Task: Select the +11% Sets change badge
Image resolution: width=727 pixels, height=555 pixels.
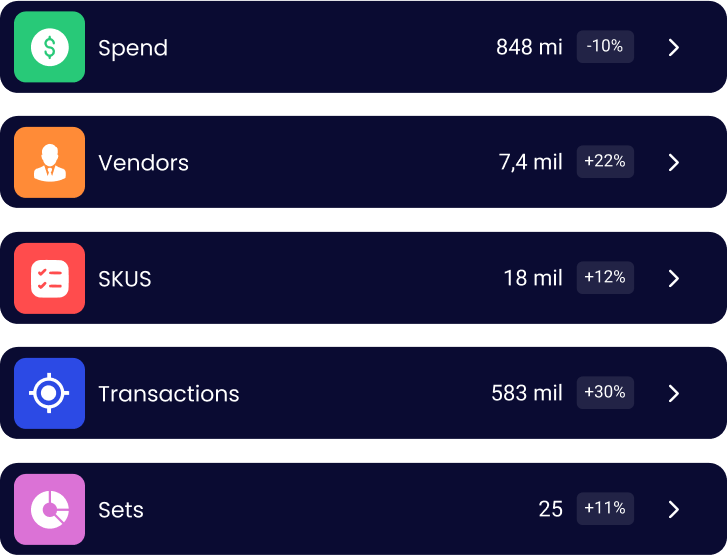Action: 605,508
